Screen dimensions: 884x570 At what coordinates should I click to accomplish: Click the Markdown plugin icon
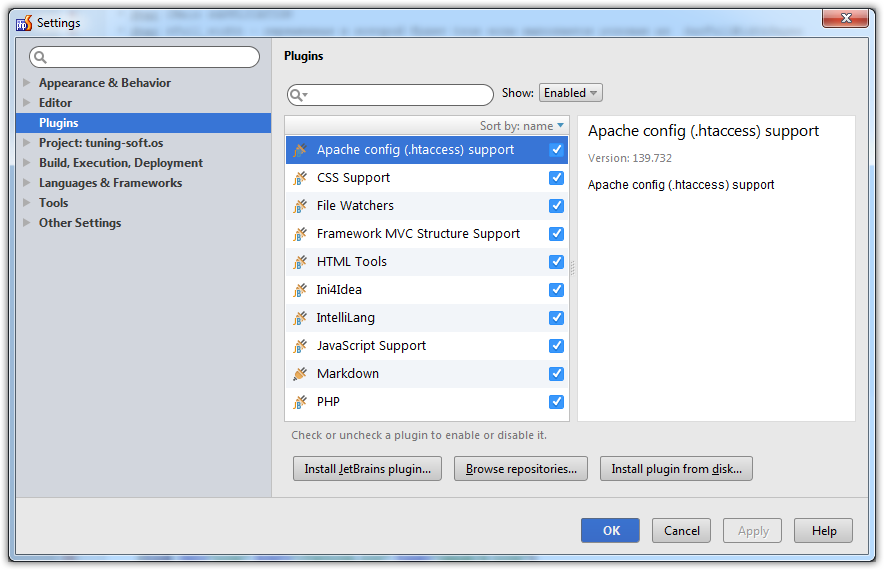300,374
